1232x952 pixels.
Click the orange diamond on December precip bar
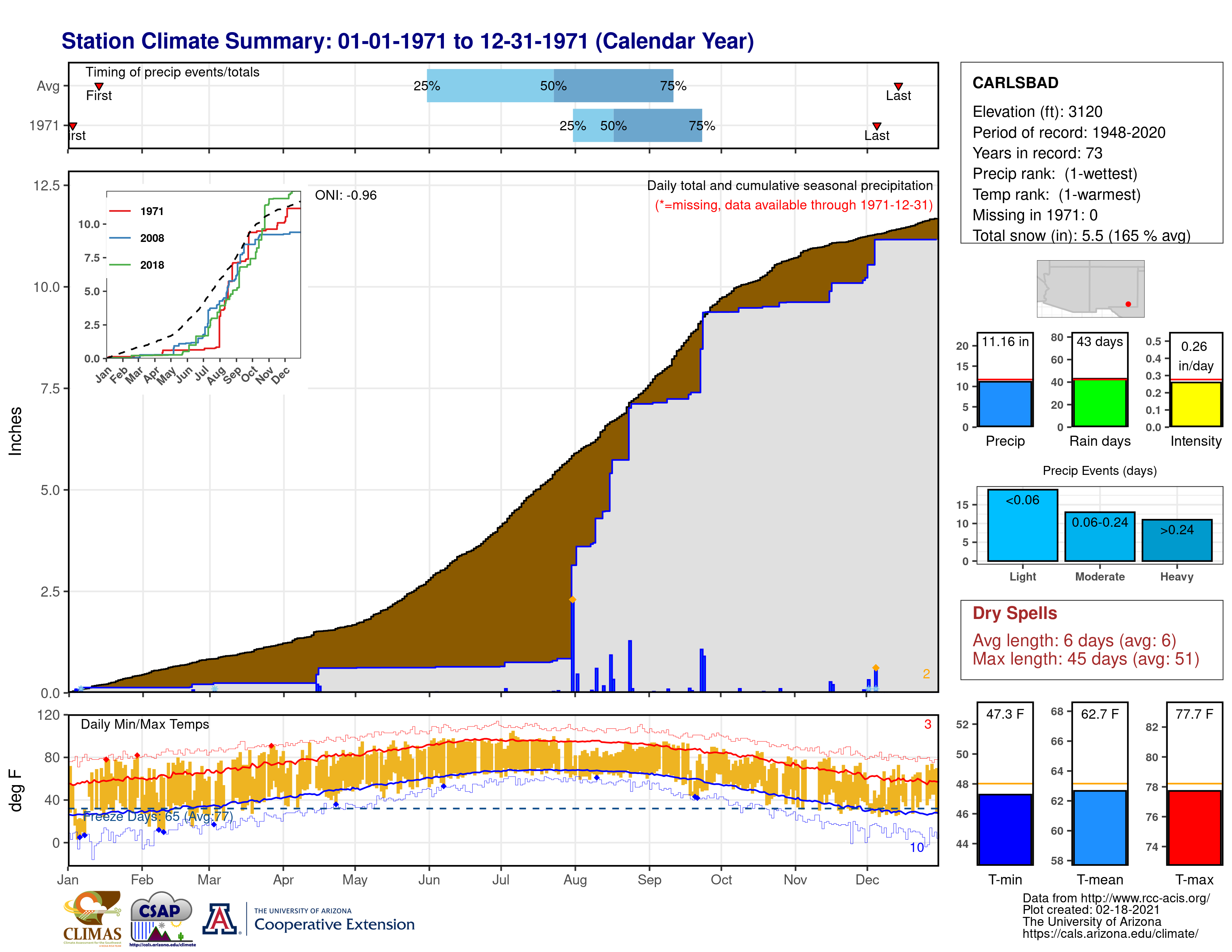coord(875,668)
